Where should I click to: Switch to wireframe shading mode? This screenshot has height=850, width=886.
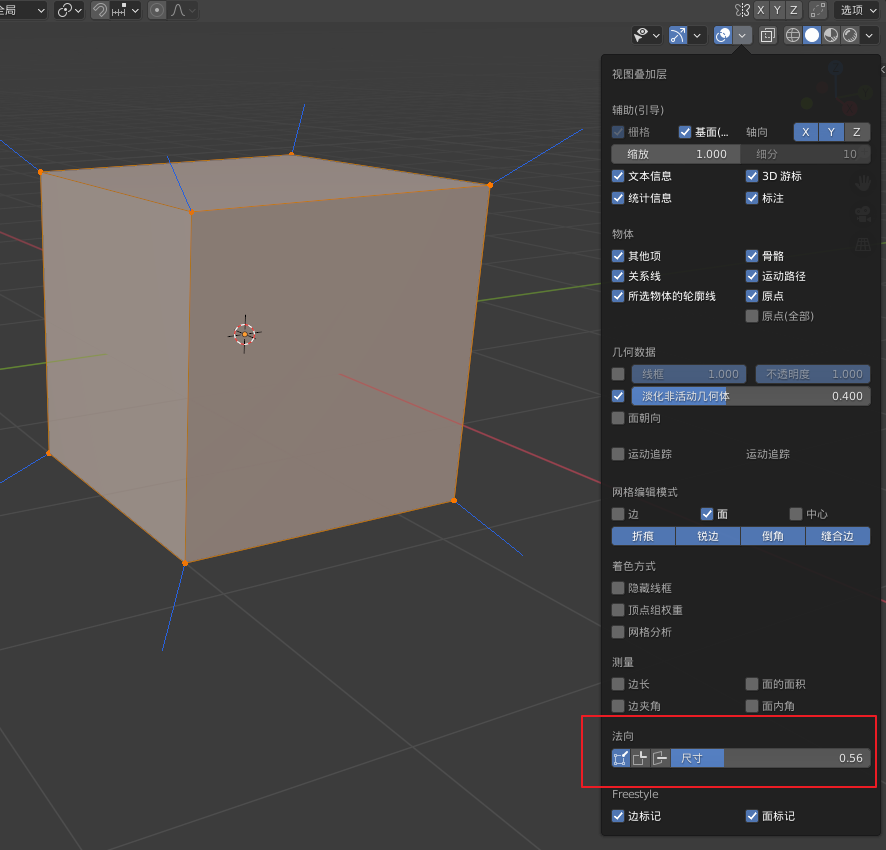(793, 35)
